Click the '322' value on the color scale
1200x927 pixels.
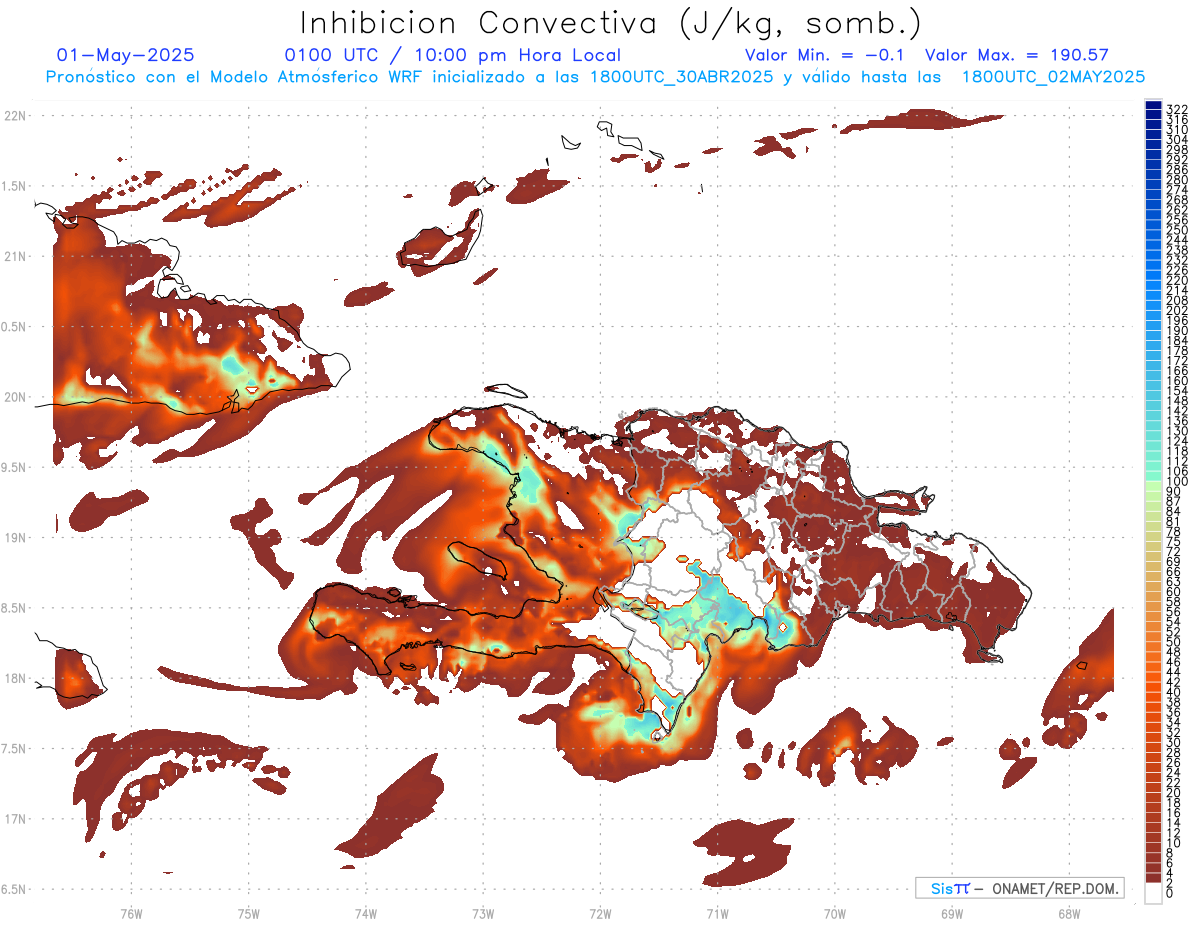[x=1176, y=110]
